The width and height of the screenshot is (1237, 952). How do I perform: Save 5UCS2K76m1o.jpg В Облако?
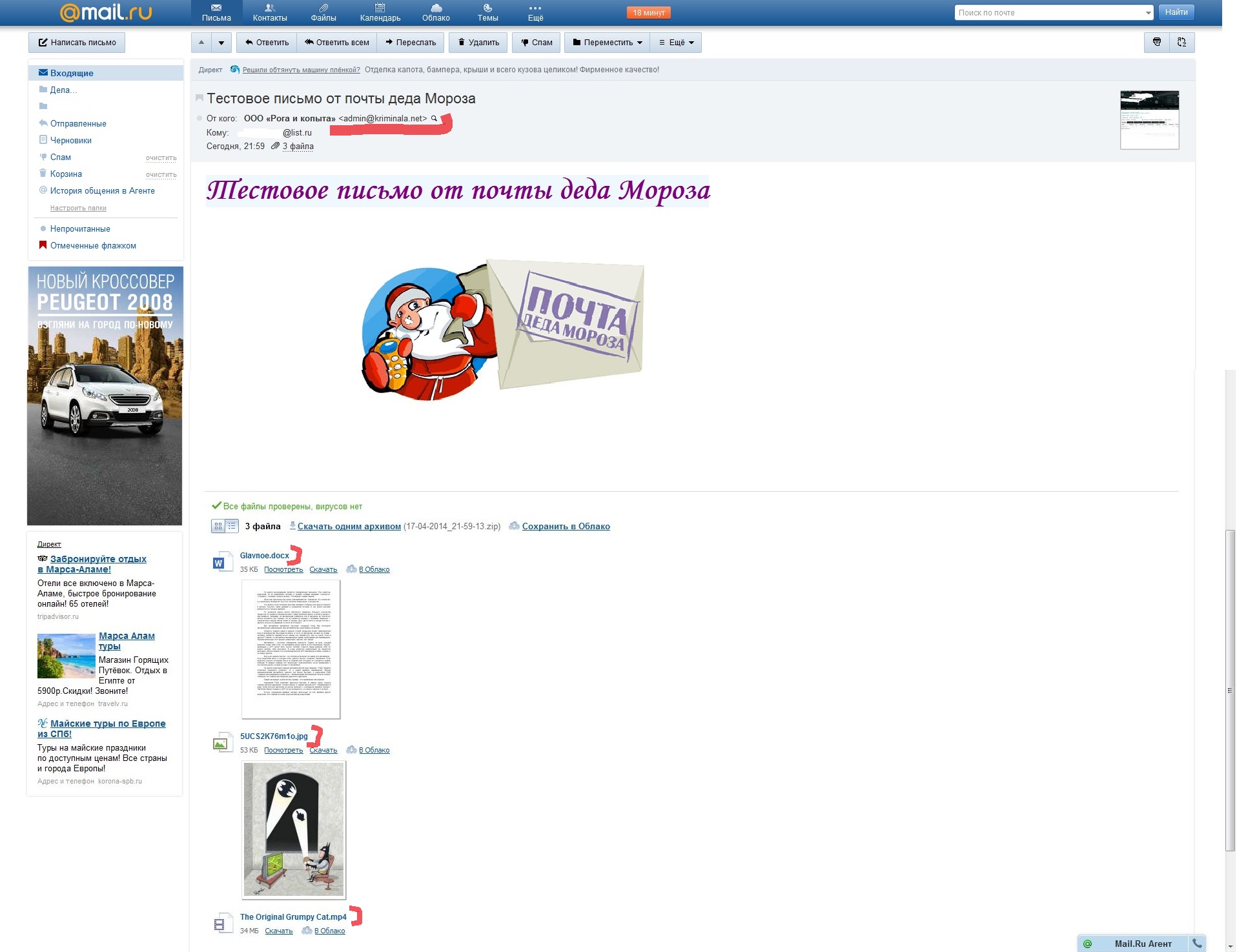pyautogui.click(x=374, y=750)
